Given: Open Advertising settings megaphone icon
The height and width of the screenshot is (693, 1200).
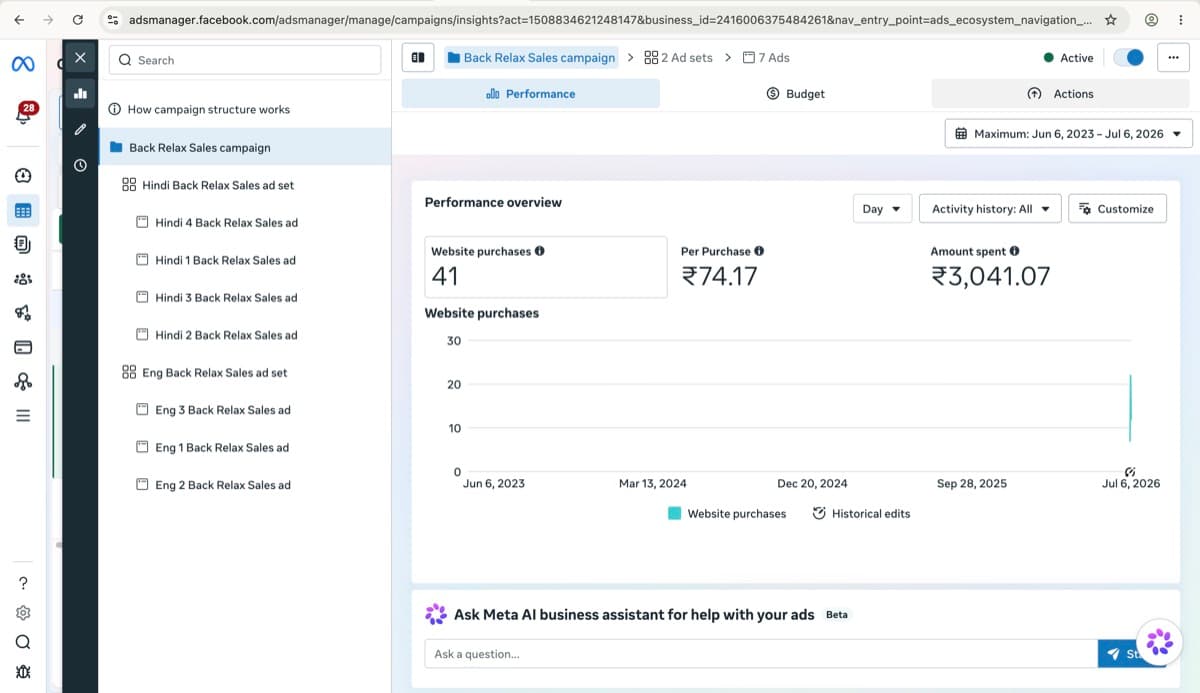Looking at the screenshot, I should (23, 313).
